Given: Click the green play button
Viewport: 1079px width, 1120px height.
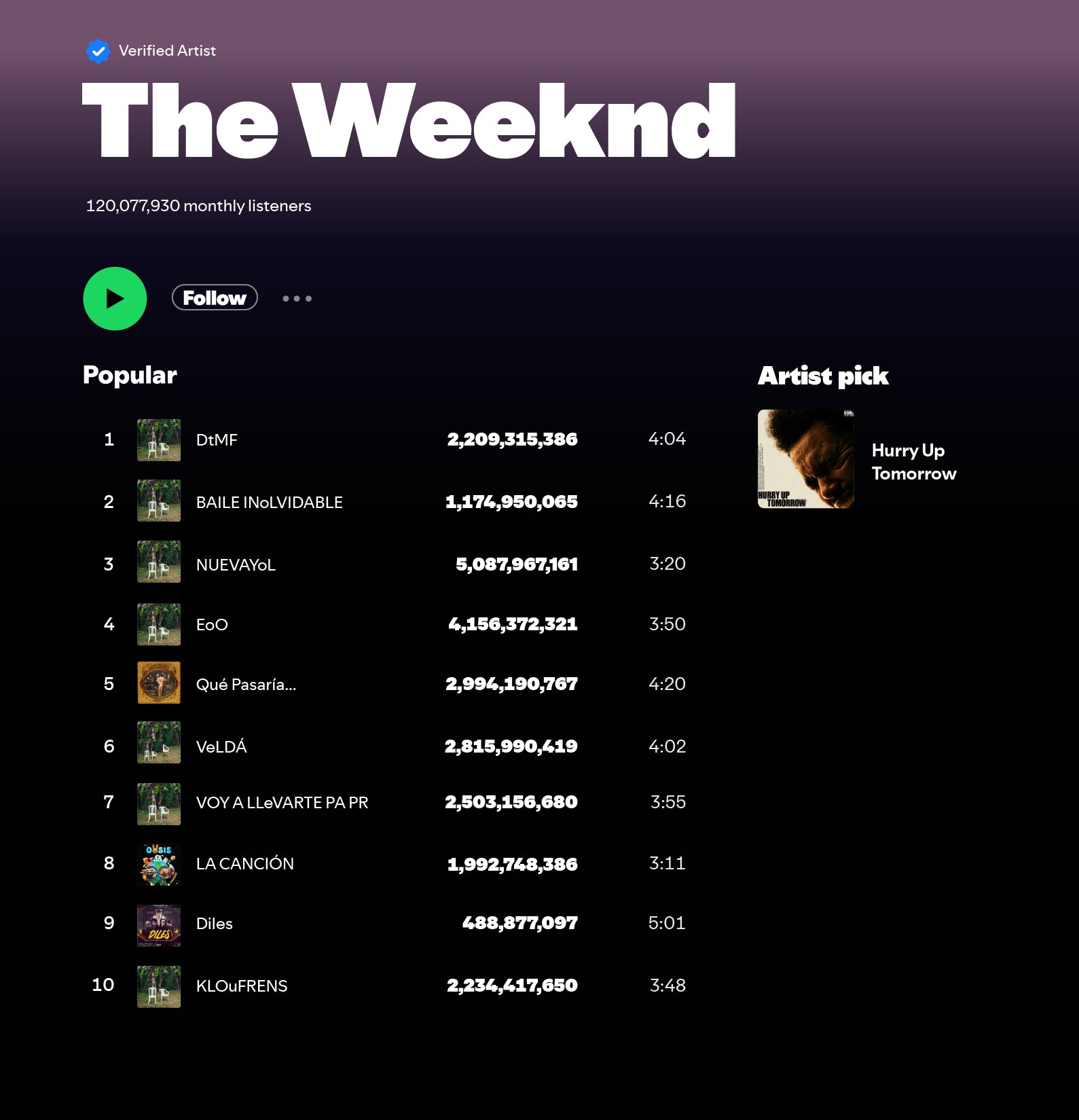Looking at the screenshot, I should pyautogui.click(x=115, y=299).
